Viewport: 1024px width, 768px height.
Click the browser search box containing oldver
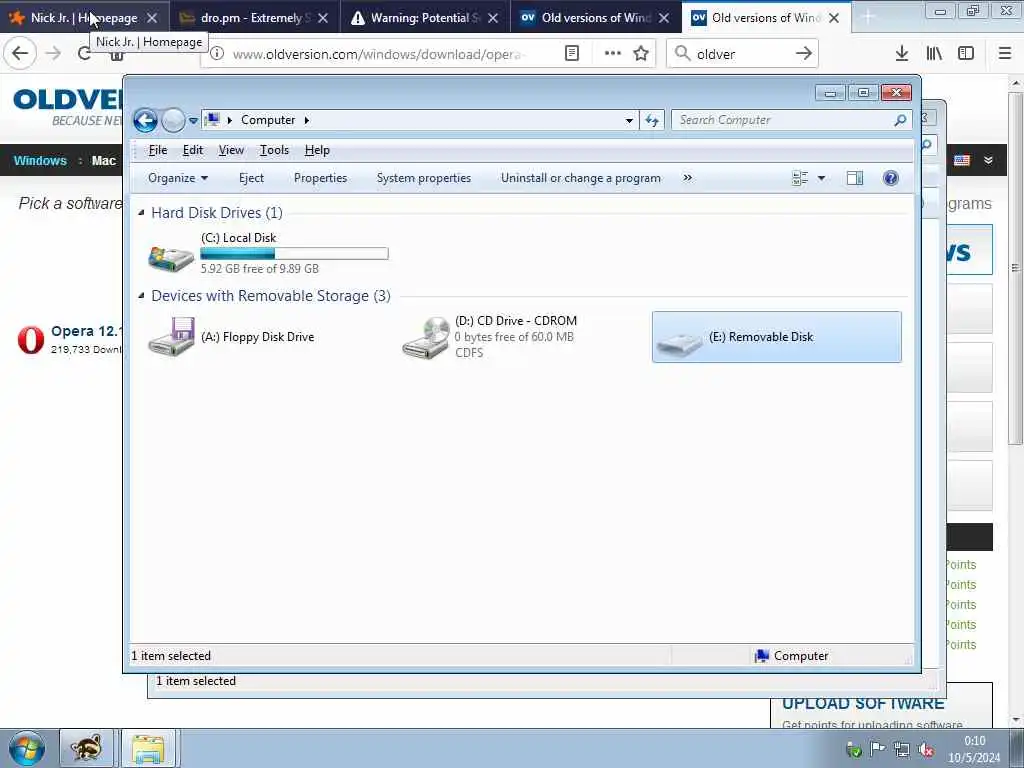[x=742, y=54]
